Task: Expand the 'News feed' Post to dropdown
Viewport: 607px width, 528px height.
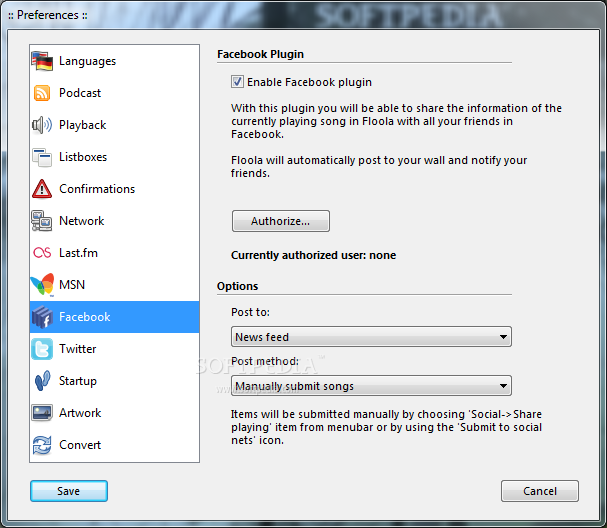Action: pos(371,337)
